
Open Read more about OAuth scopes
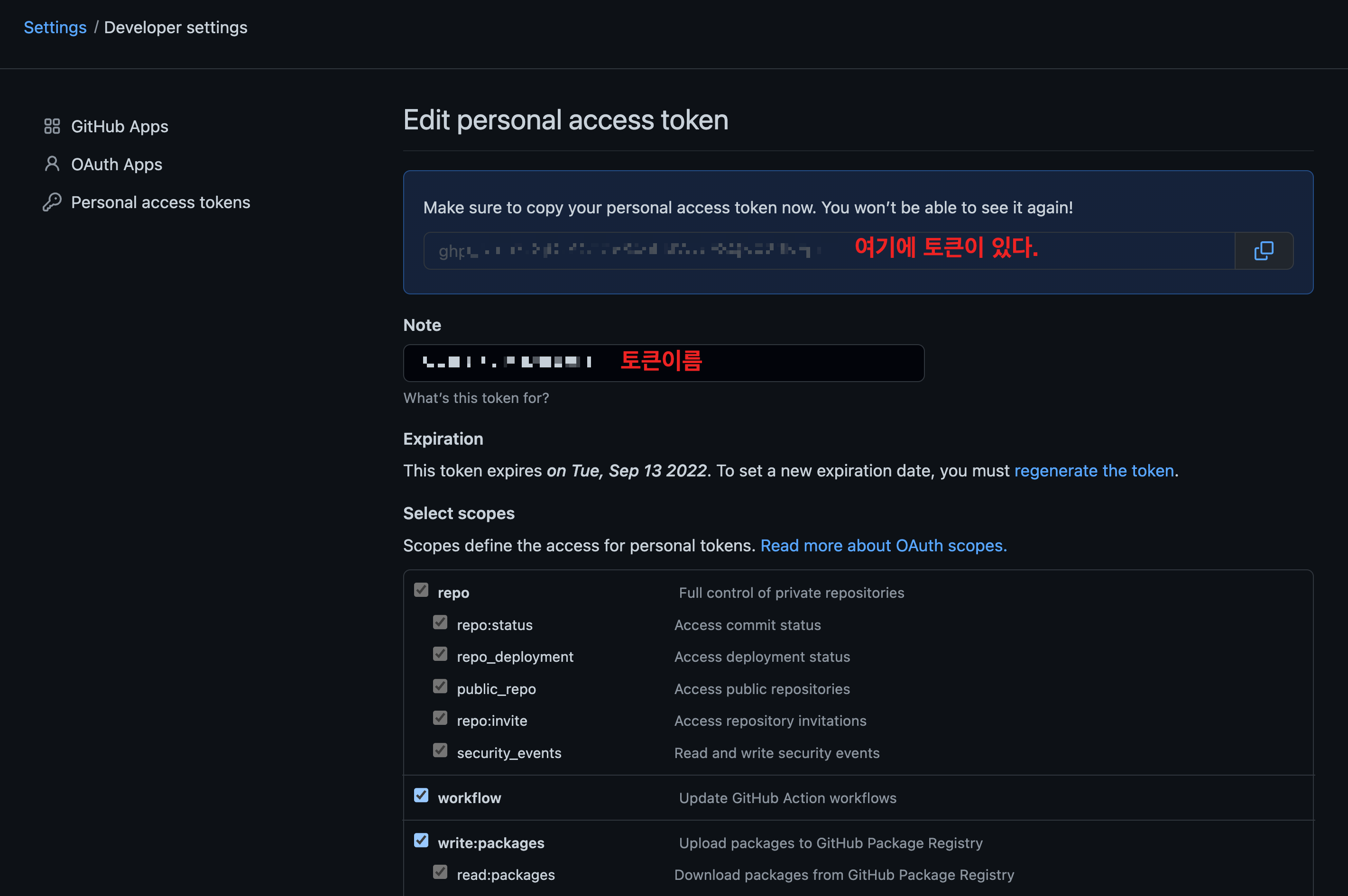[x=883, y=545]
